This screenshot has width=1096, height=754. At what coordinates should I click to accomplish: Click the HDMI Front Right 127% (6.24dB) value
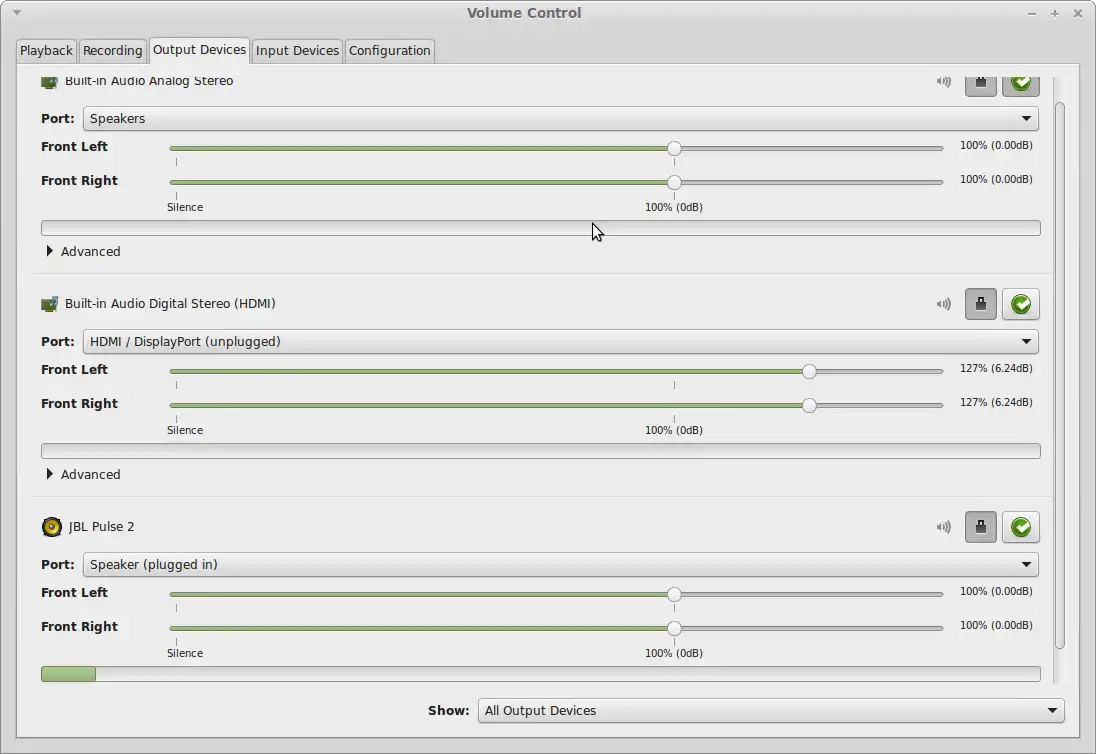coord(996,403)
